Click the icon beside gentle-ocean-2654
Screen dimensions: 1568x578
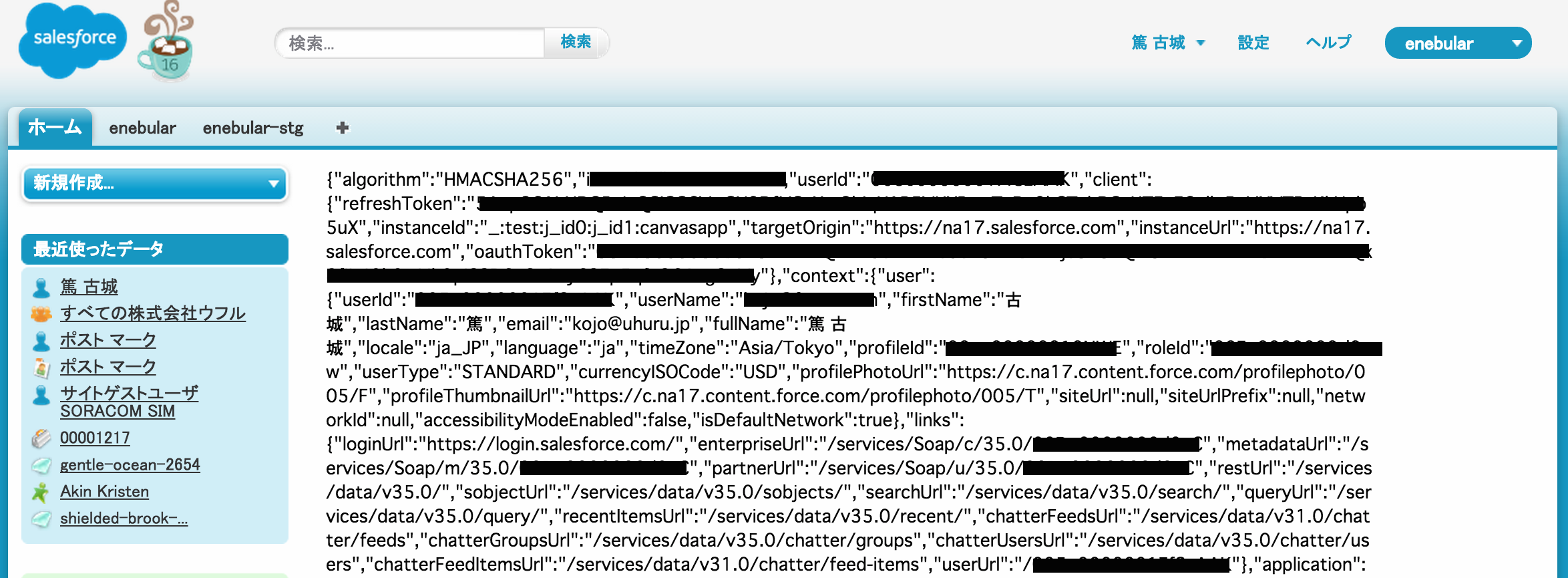click(x=41, y=465)
